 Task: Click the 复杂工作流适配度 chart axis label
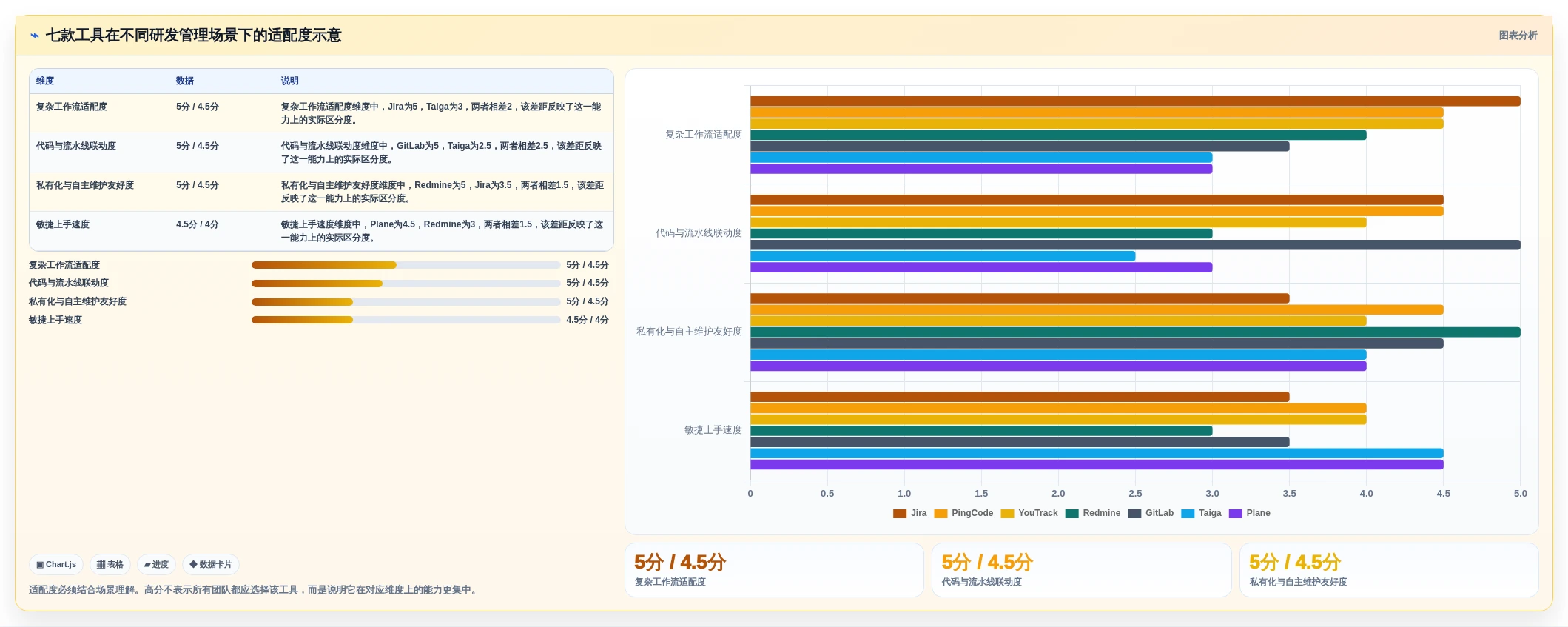(x=703, y=135)
